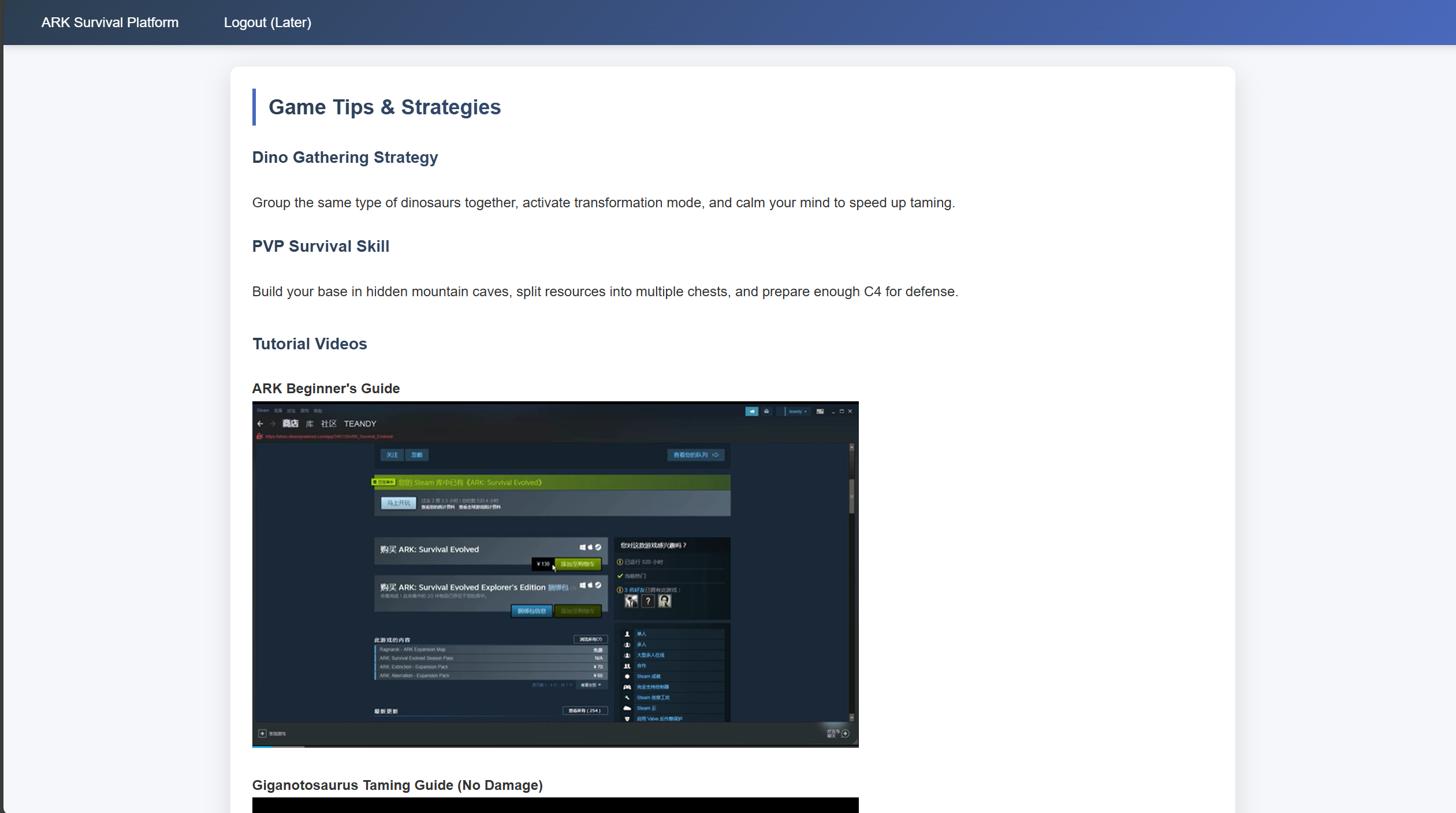Click the Valve Anti-Cheat shield icon
This screenshot has height=813, width=1456.
[x=627, y=719]
